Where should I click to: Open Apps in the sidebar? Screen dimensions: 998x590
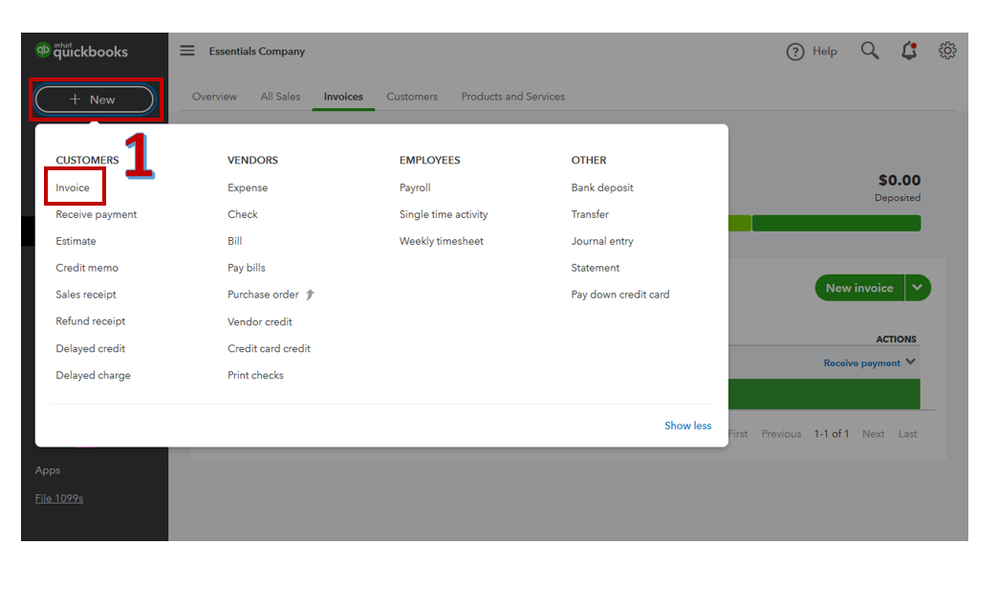click(x=48, y=470)
